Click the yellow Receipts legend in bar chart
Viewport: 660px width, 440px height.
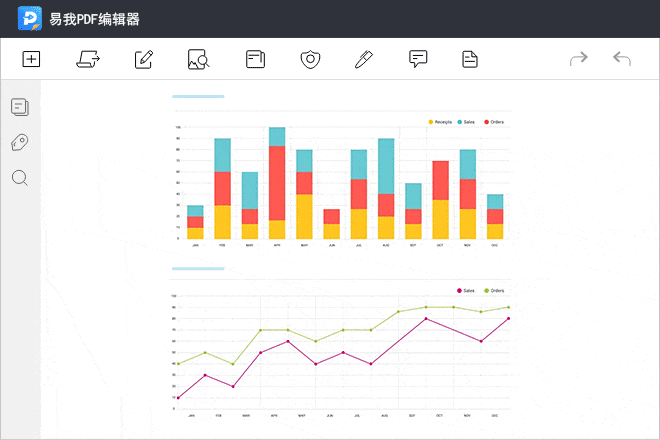[440, 122]
